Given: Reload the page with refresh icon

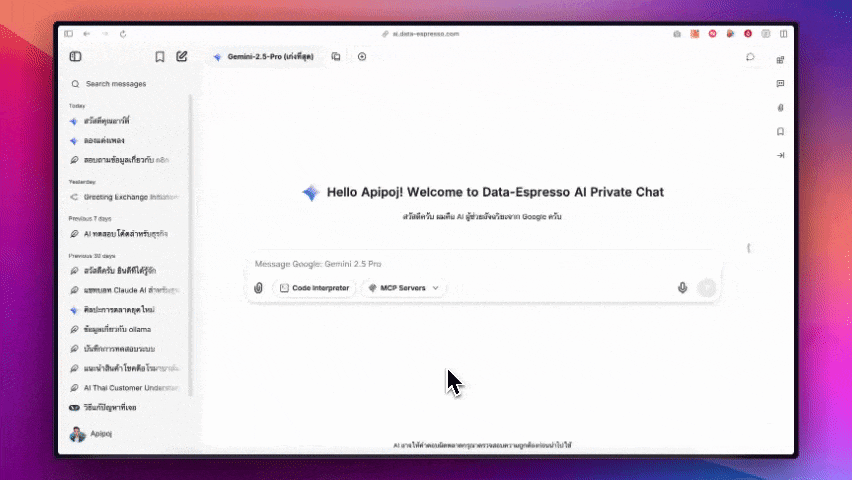Looking at the screenshot, I should [x=123, y=34].
